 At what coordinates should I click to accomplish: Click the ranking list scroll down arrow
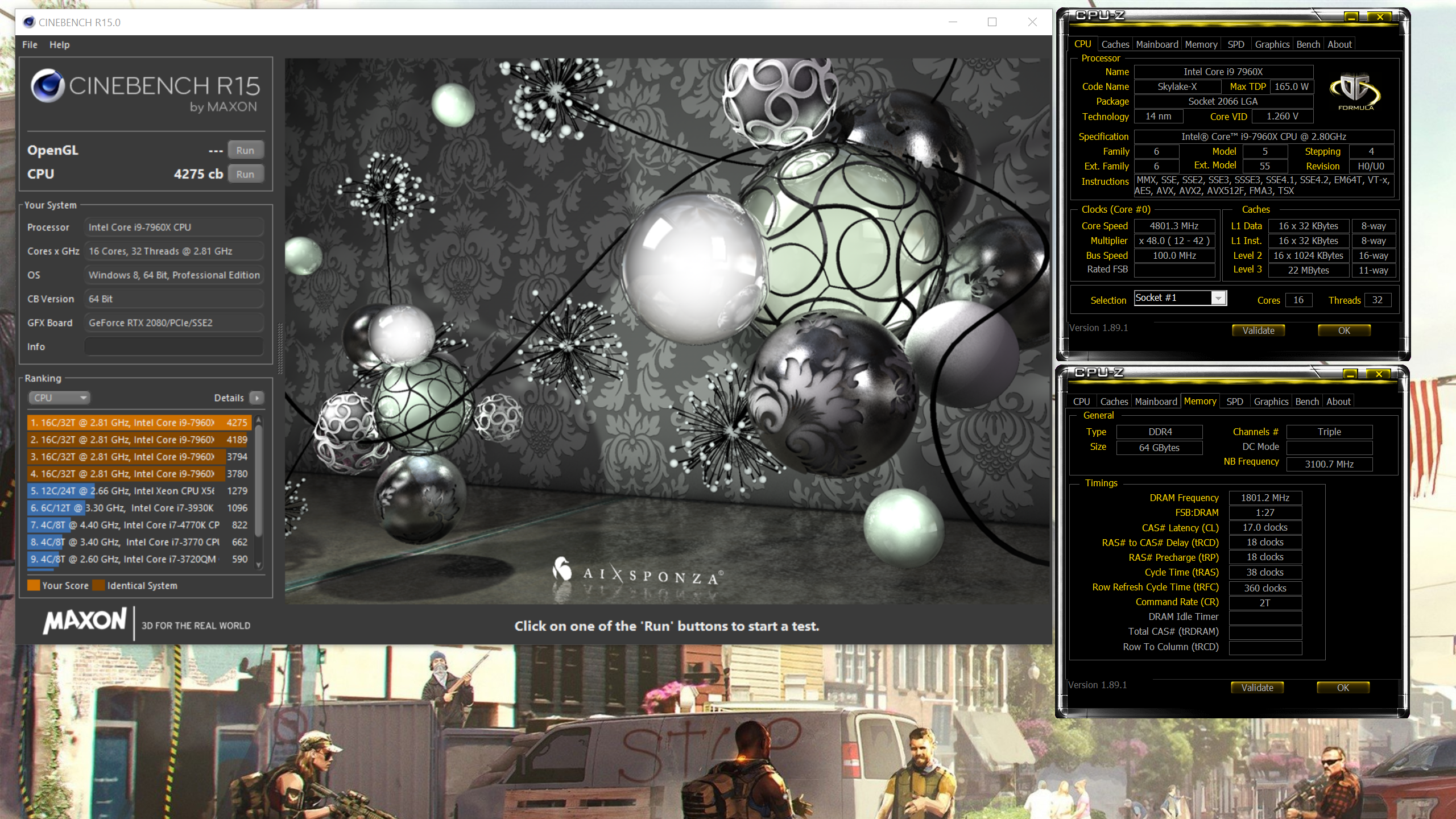(259, 565)
